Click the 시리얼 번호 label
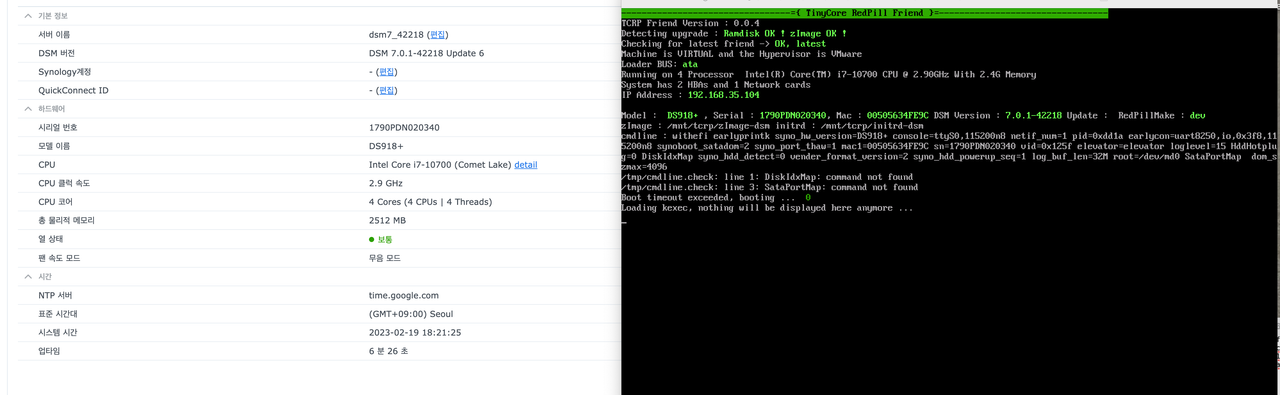The width and height of the screenshot is (1280, 395). [x=58, y=127]
